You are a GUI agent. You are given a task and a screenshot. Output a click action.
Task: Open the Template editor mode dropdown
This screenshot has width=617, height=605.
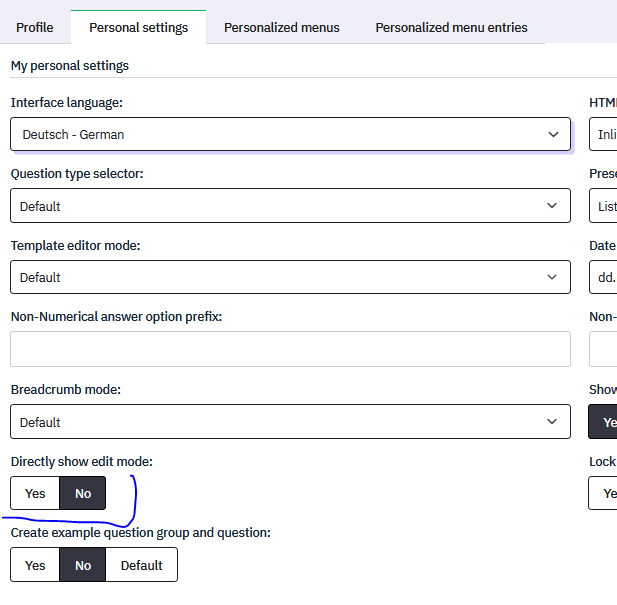[290, 277]
